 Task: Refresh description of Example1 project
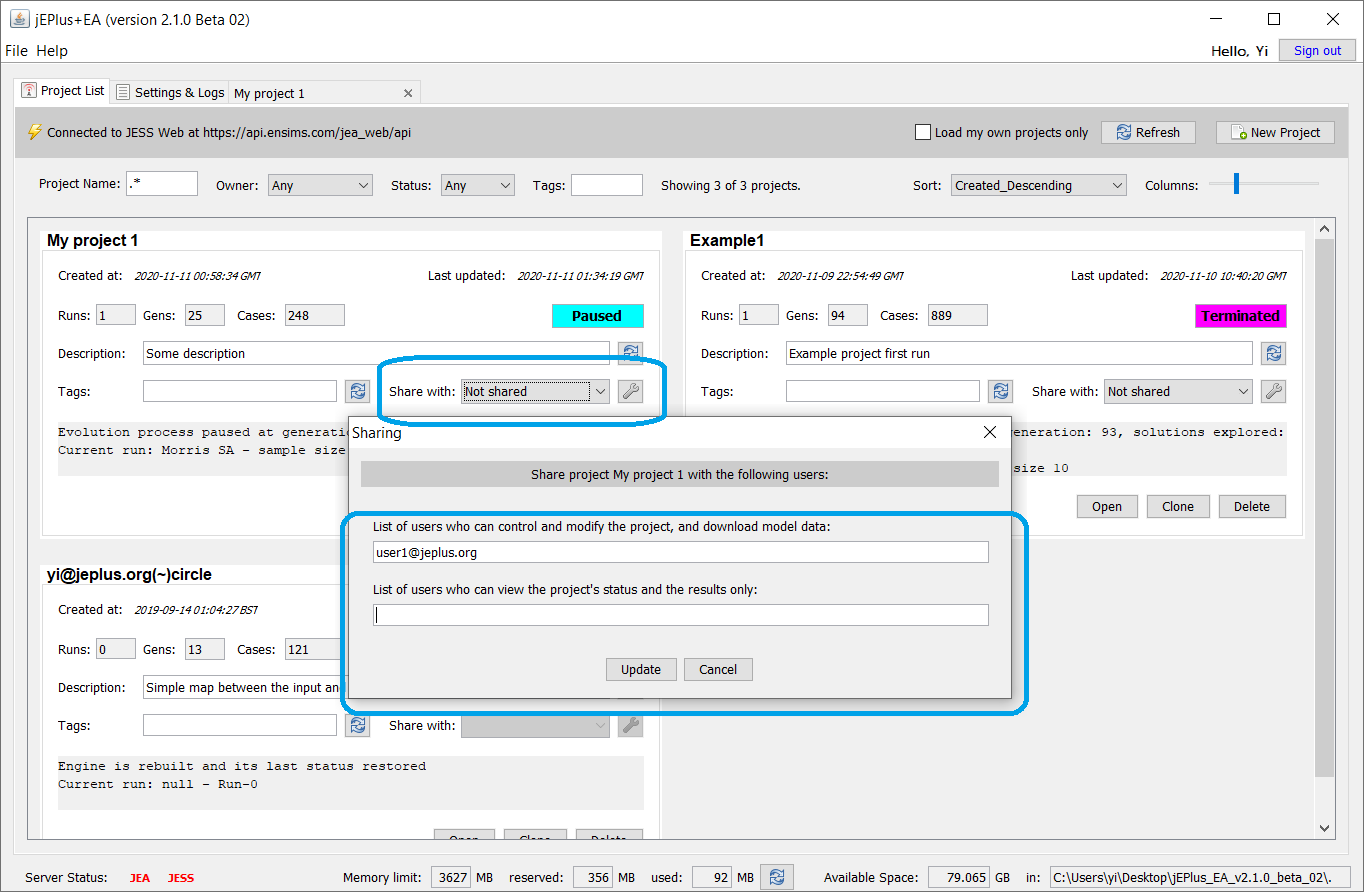pos(1273,353)
